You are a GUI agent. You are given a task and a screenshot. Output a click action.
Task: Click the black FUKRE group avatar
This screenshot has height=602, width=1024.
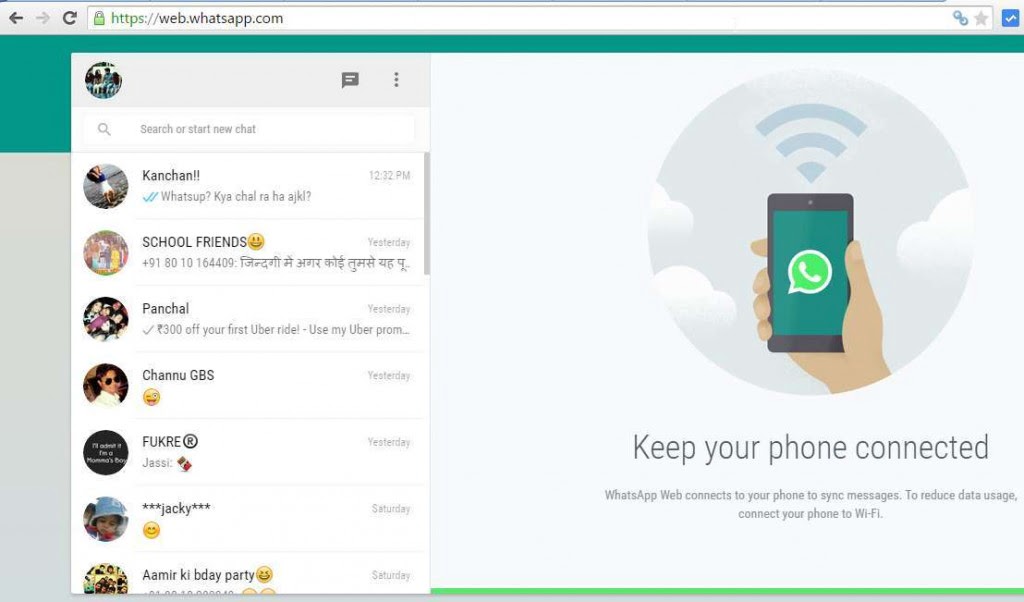pyautogui.click(x=106, y=452)
